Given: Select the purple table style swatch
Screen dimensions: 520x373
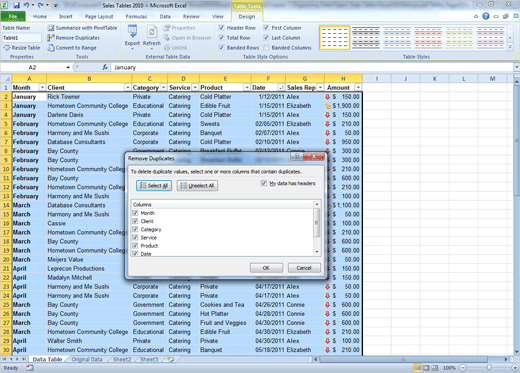Looking at the screenshot, I should [x=491, y=38].
